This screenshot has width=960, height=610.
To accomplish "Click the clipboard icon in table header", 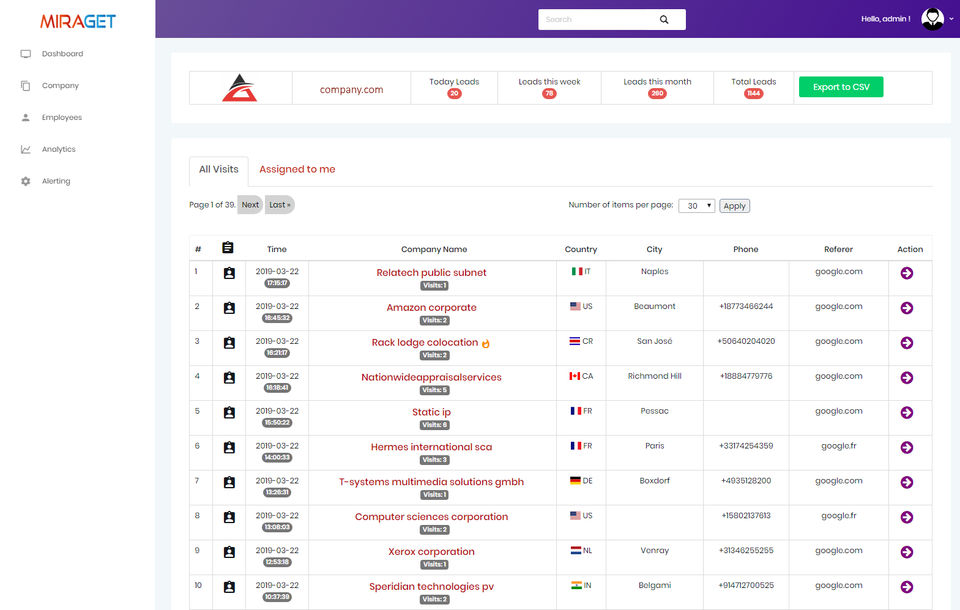I will [x=228, y=247].
